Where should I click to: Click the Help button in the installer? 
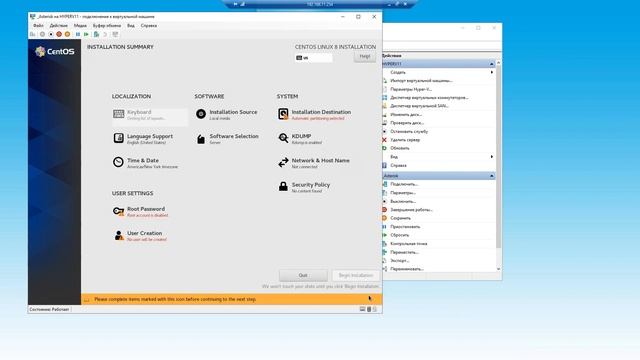(x=364, y=56)
